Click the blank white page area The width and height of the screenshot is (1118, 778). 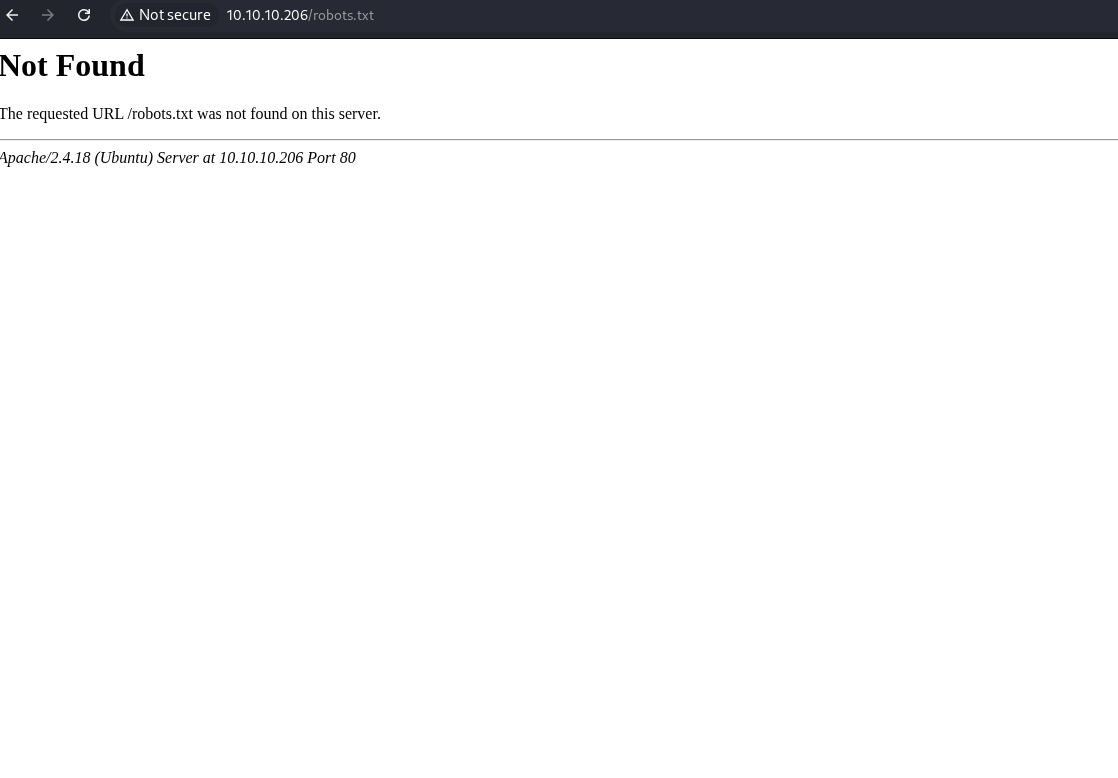coord(559,450)
